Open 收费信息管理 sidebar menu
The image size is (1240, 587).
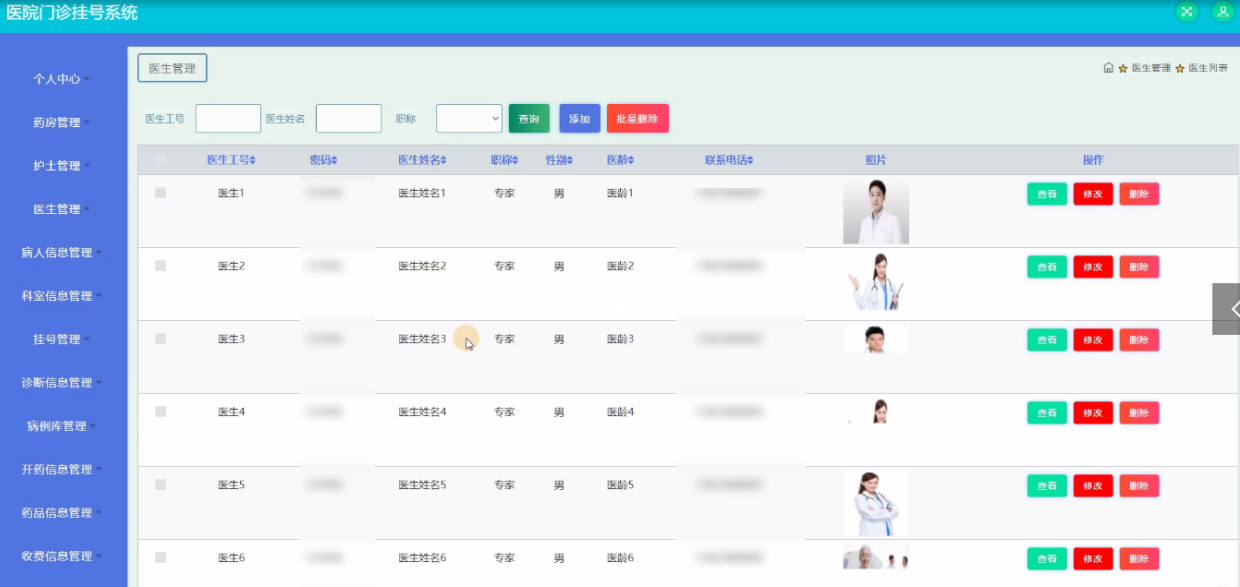pyautogui.click(x=62, y=556)
